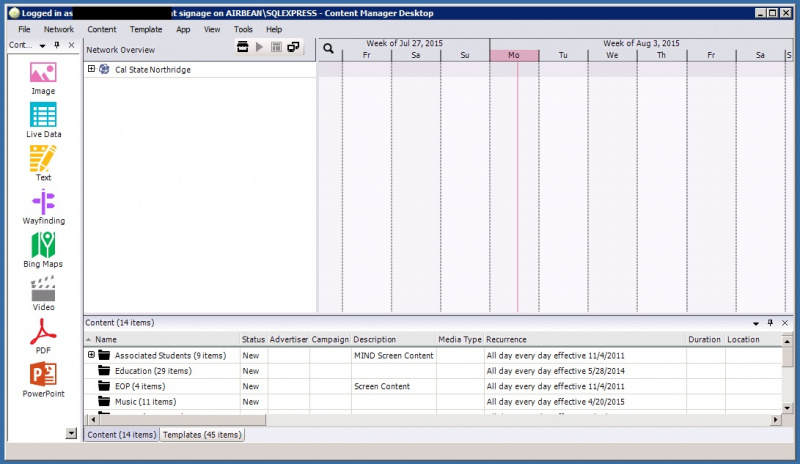
Task: Click 'All day every day effective 5/28/2014'
Action: pyautogui.click(x=555, y=371)
